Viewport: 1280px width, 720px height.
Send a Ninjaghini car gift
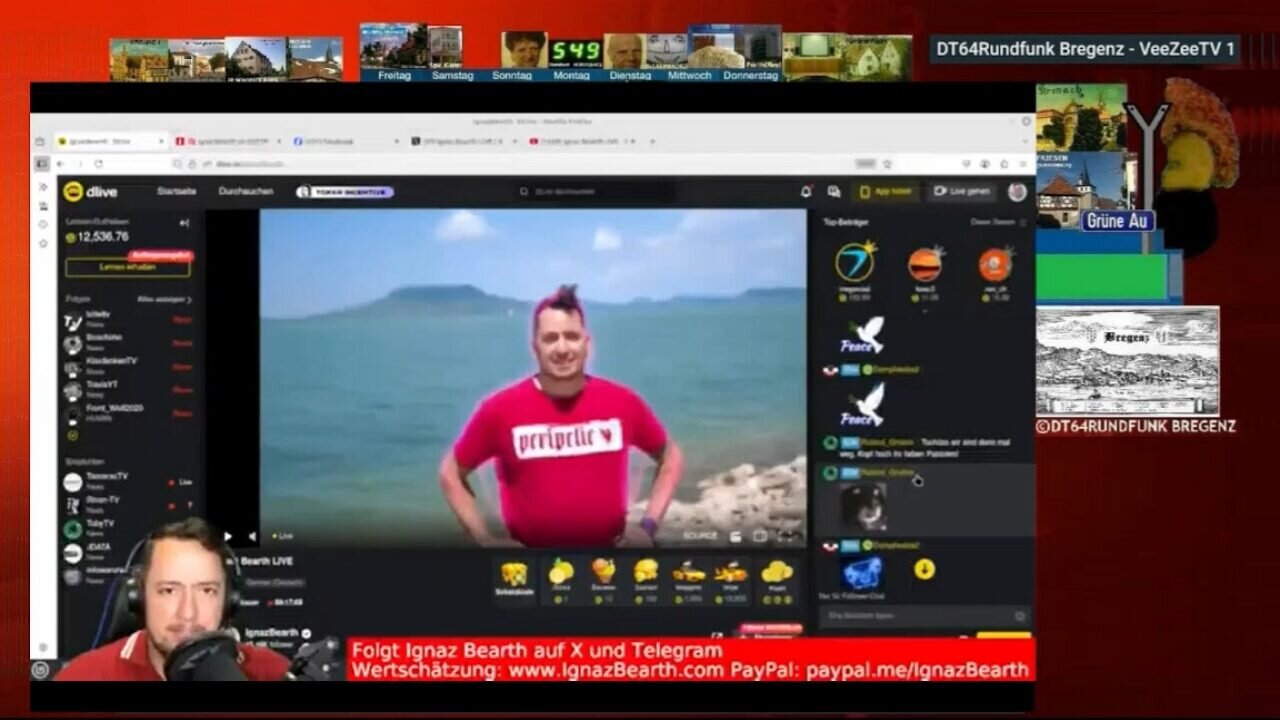[688, 578]
